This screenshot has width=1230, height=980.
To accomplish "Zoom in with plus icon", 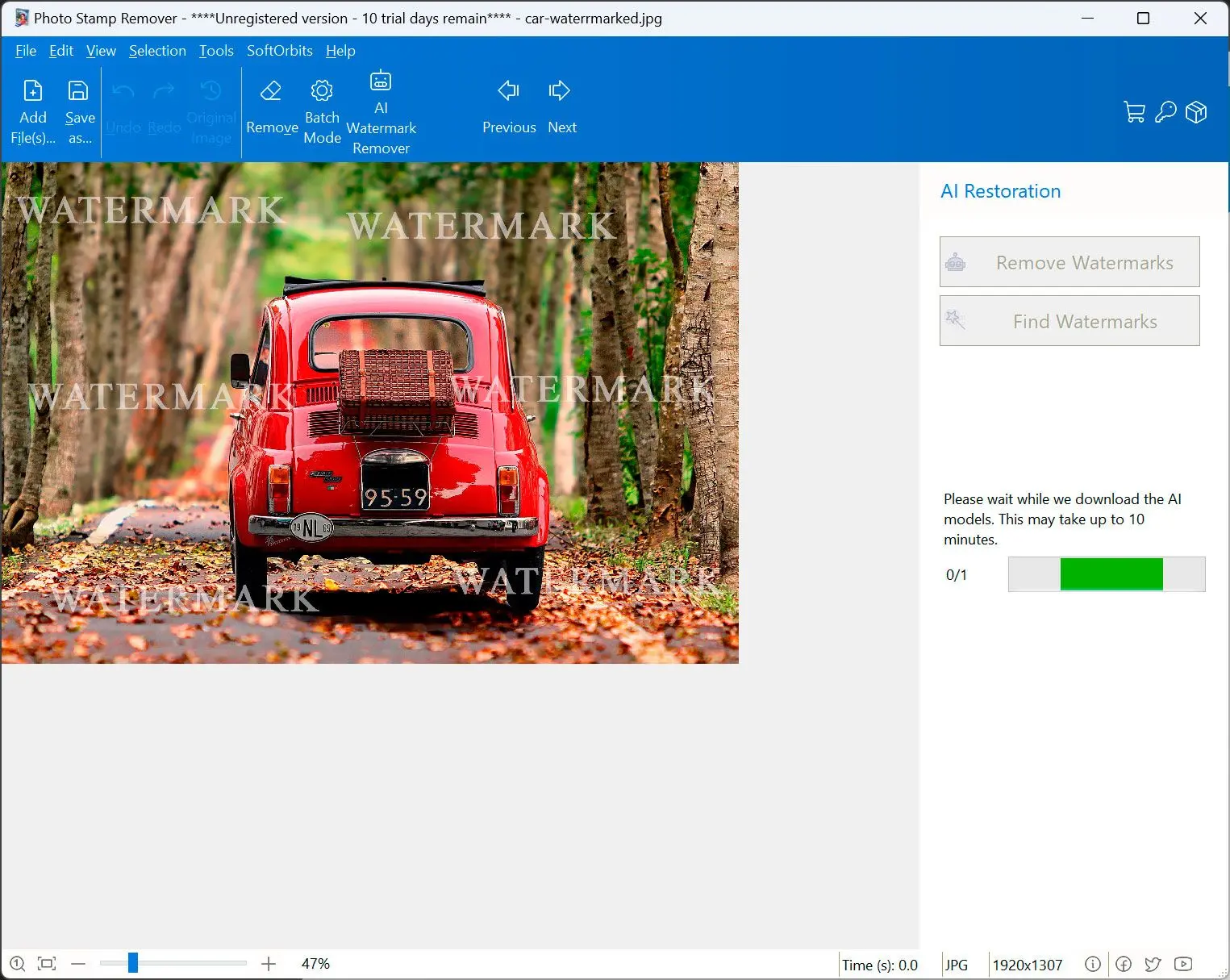I will pyautogui.click(x=269, y=964).
